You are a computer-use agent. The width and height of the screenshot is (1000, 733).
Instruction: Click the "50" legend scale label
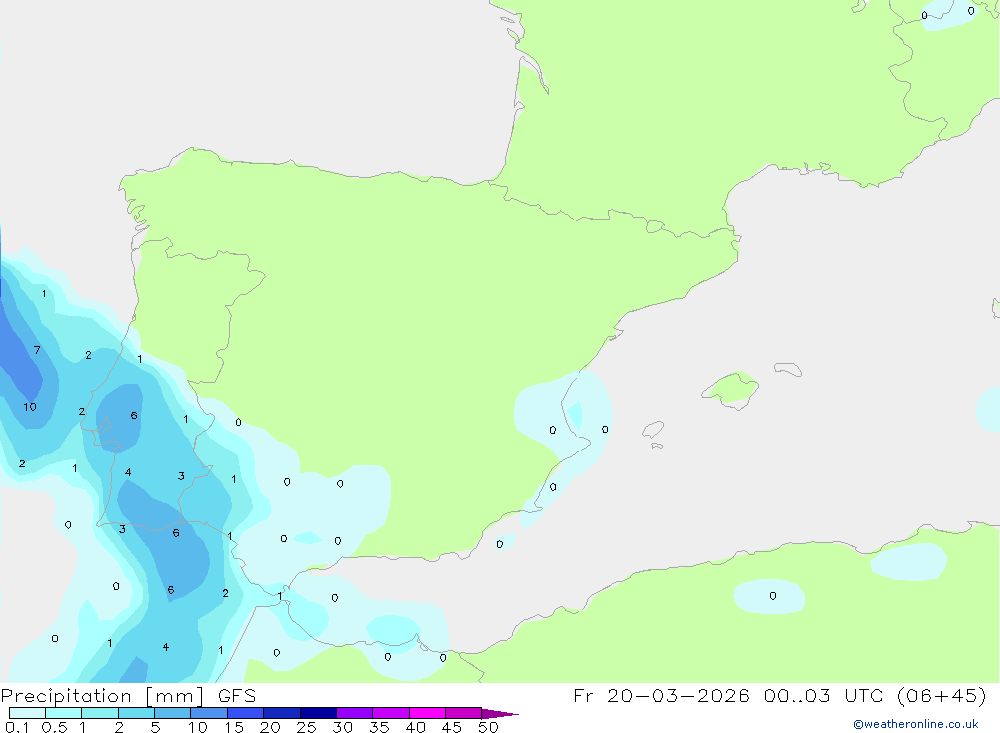point(488,727)
